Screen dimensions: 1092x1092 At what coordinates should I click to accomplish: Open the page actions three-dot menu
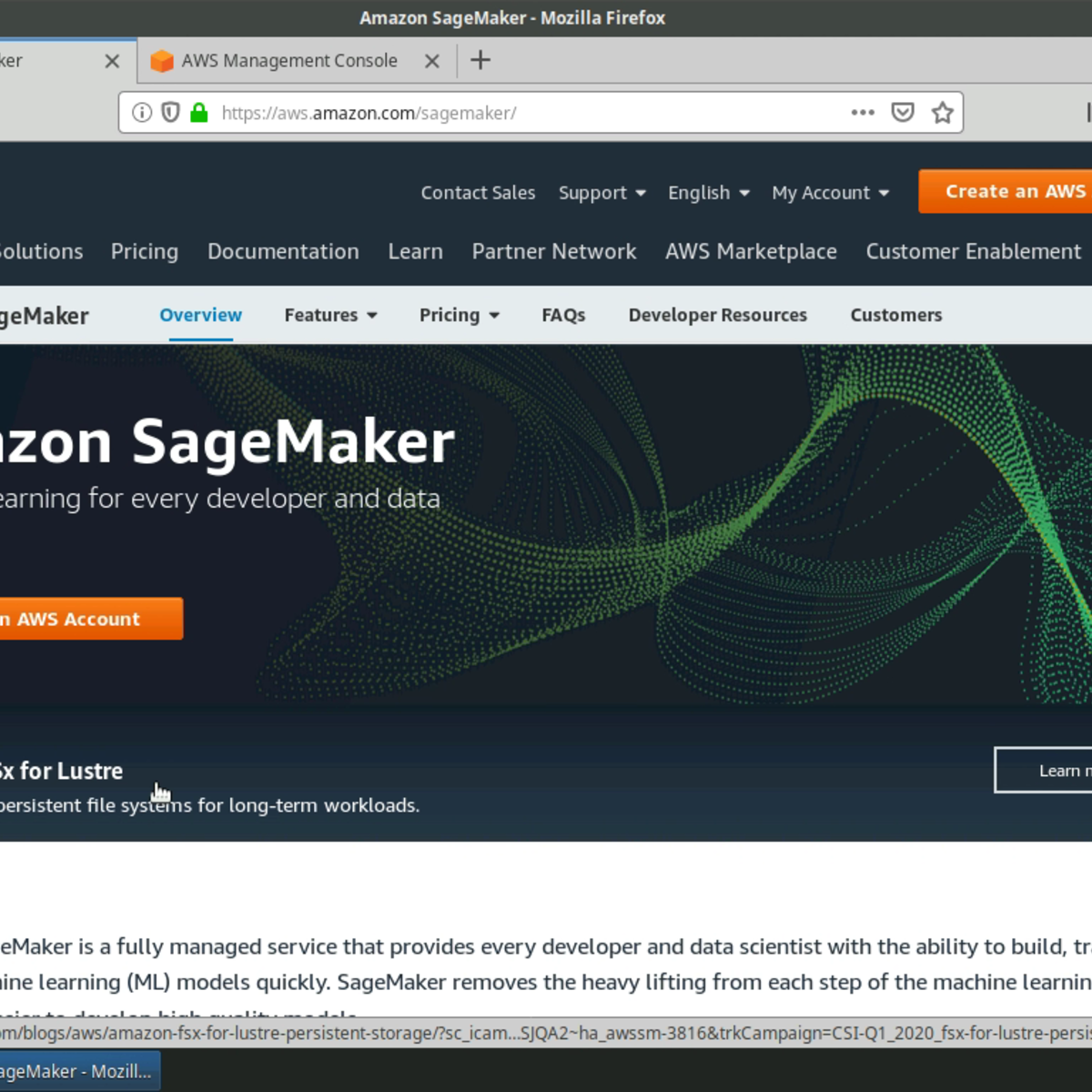pyautogui.click(x=863, y=113)
